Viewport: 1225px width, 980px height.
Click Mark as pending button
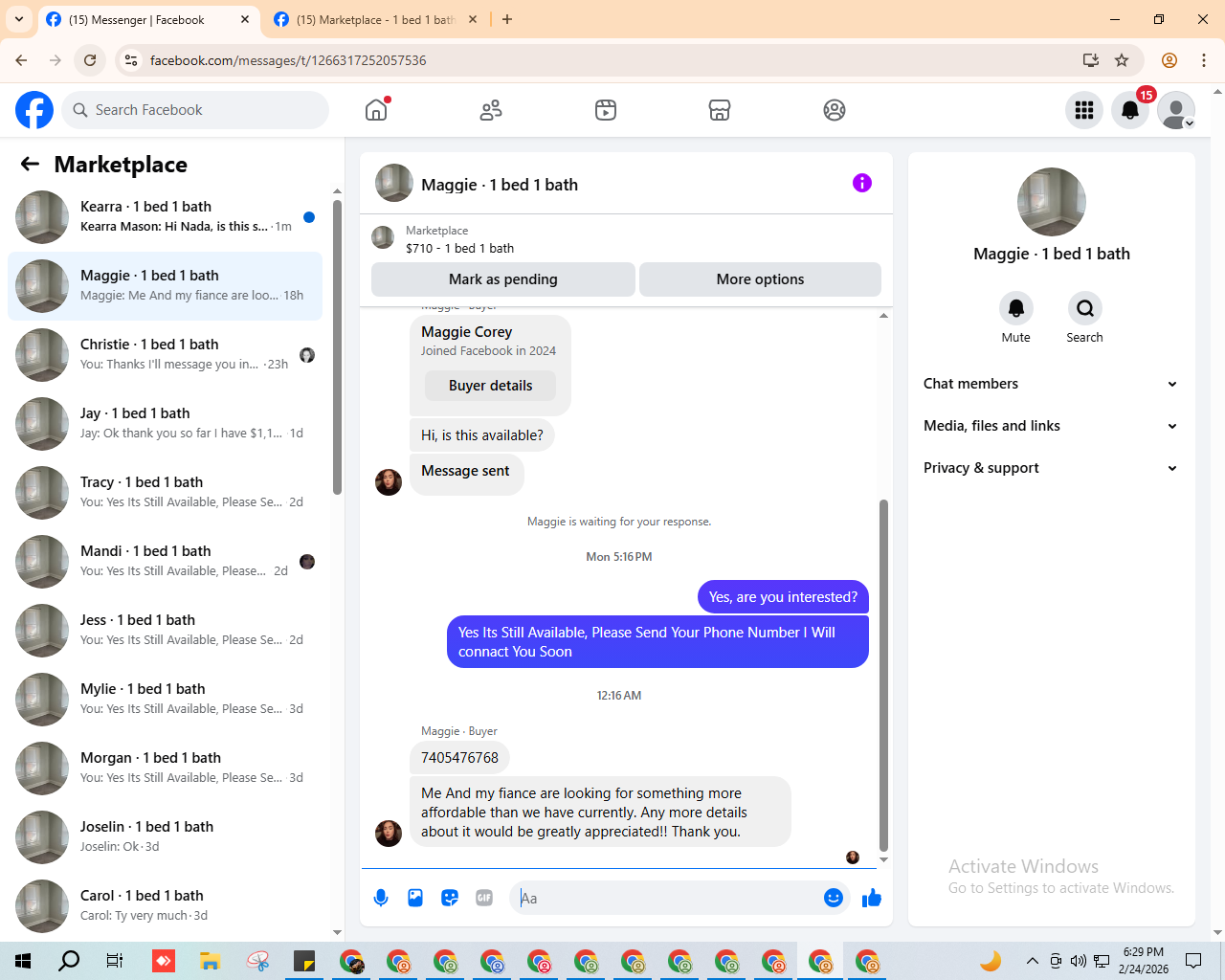coord(503,279)
